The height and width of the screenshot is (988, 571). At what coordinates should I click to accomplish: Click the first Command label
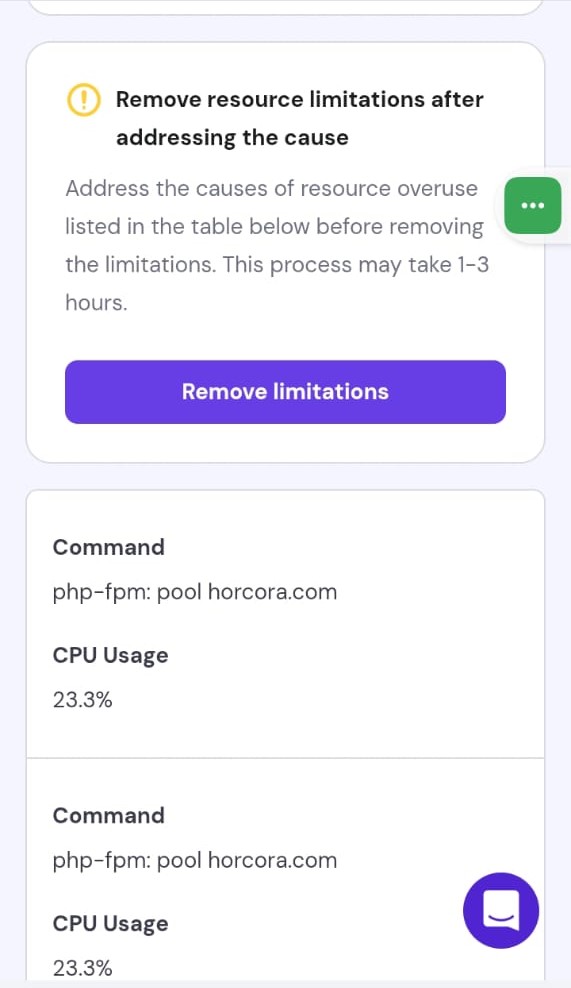pyautogui.click(x=108, y=547)
